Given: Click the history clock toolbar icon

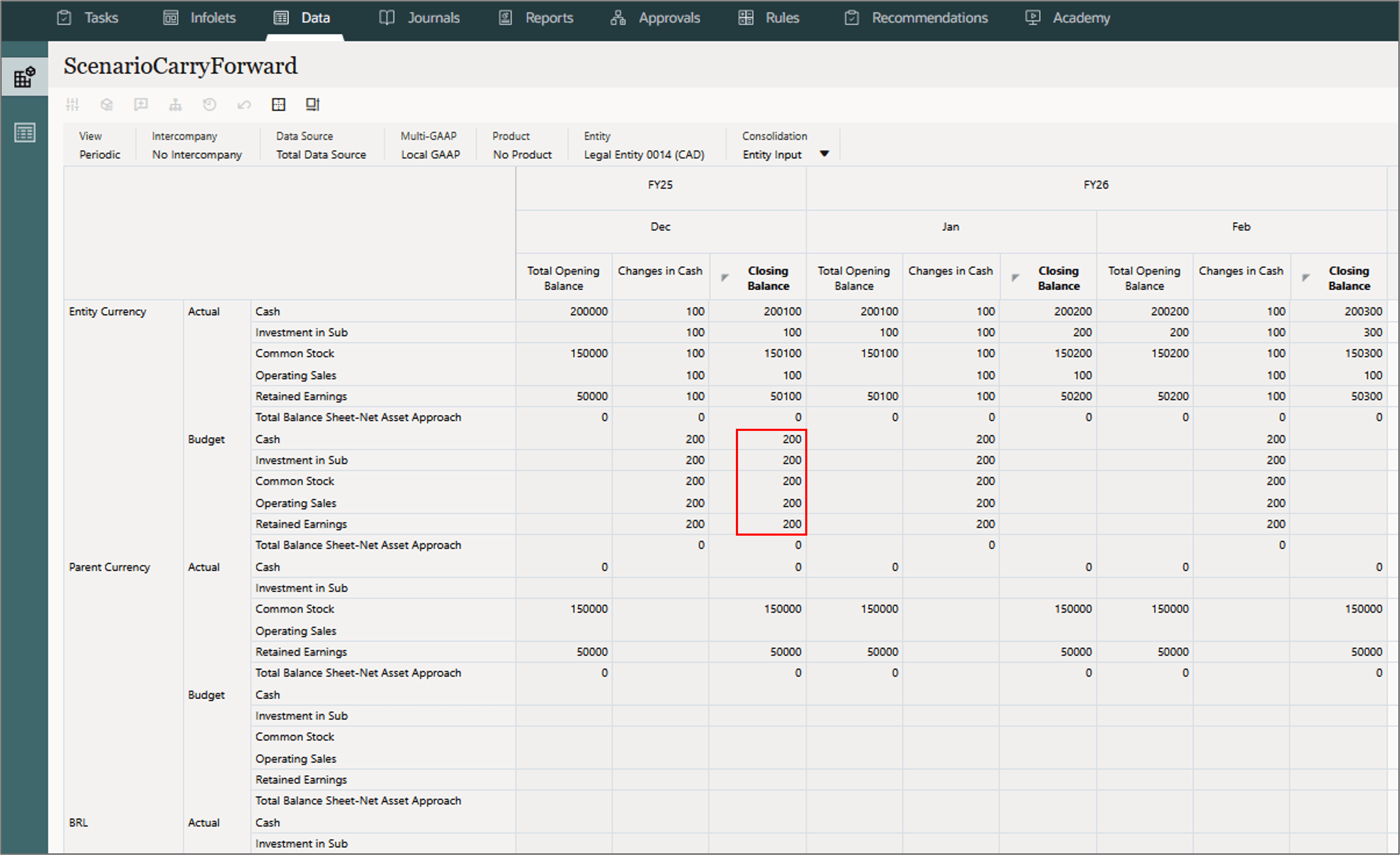Looking at the screenshot, I should click(210, 104).
